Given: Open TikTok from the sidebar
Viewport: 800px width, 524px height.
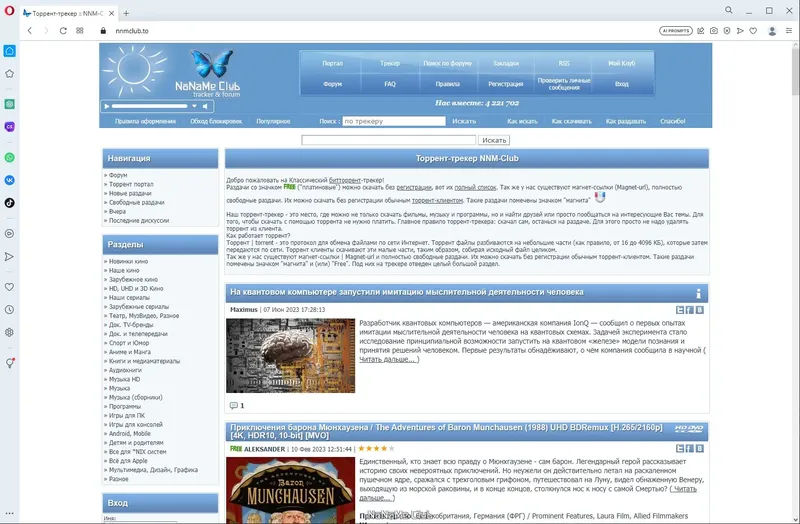Looking at the screenshot, I should tap(9, 203).
